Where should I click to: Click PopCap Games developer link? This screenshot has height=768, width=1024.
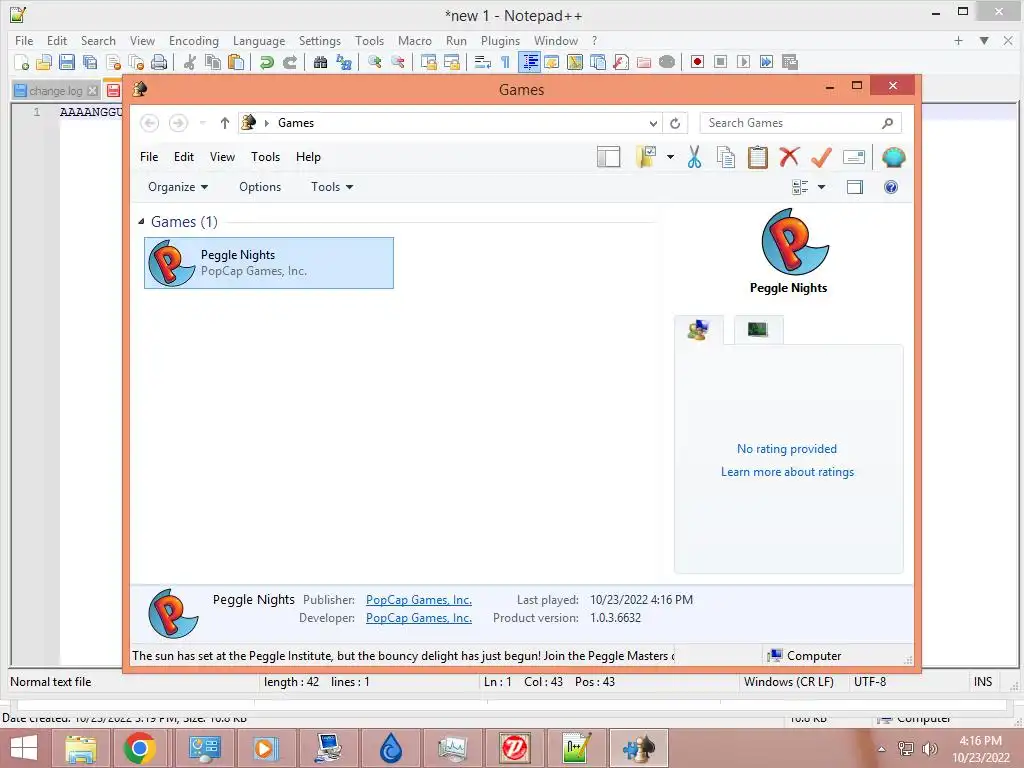click(419, 618)
